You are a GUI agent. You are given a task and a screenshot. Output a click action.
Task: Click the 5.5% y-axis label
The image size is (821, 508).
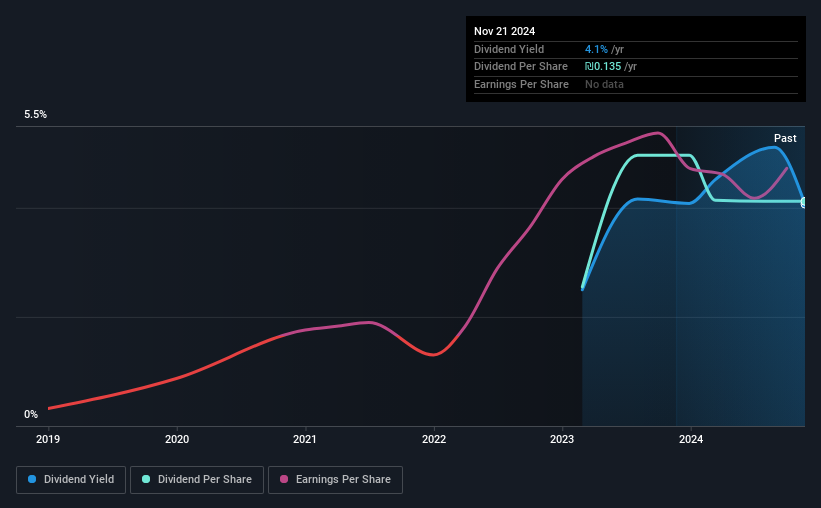tap(36, 114)
